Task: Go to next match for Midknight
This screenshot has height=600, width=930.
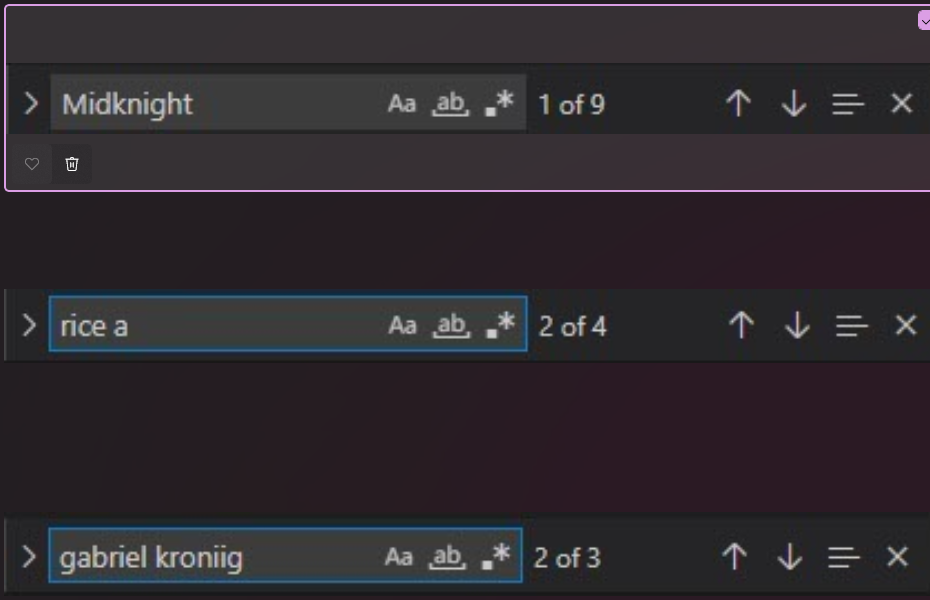Action: [x=794, y=104]
